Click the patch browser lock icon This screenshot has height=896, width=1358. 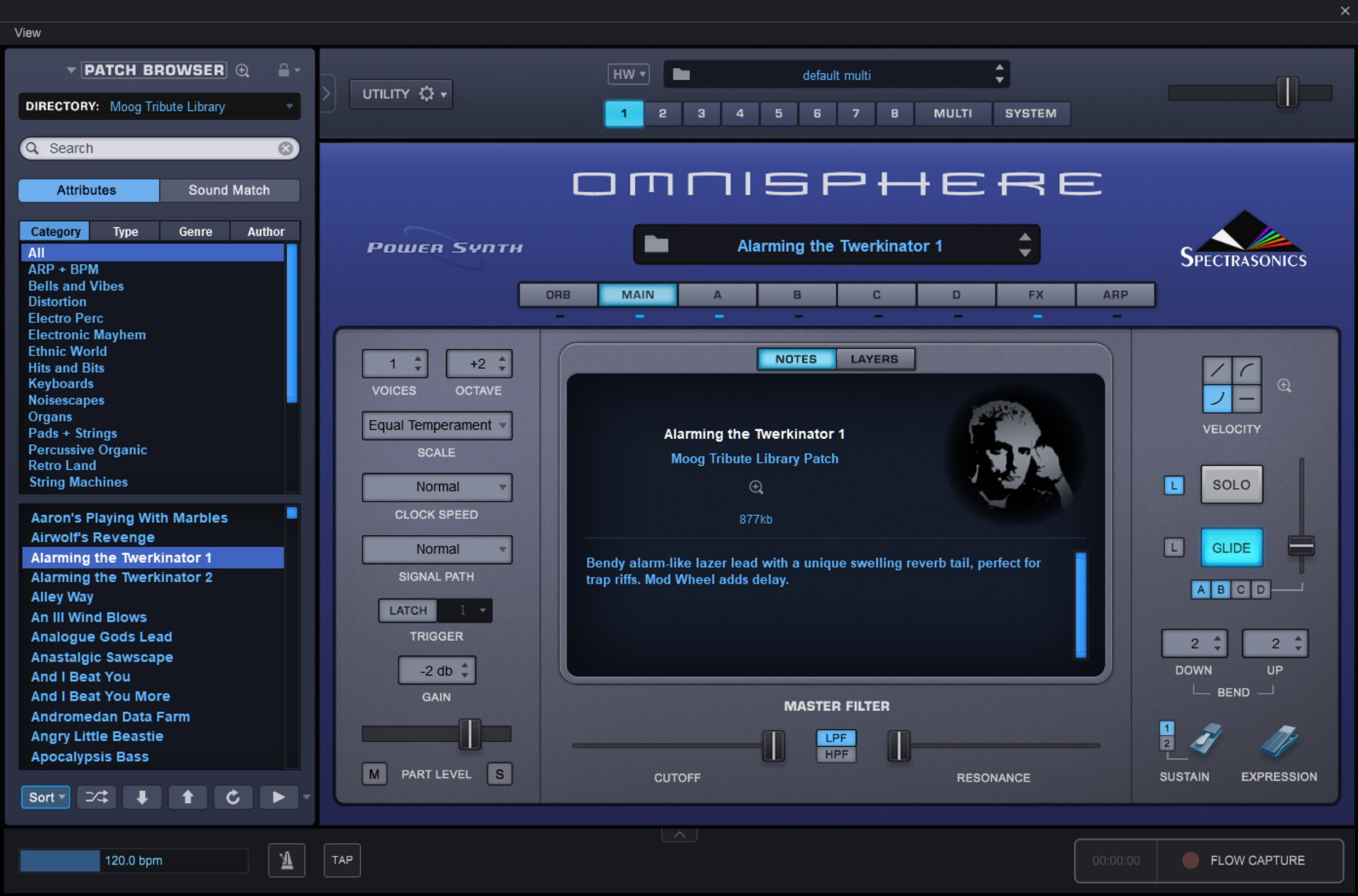pos(283,70)
